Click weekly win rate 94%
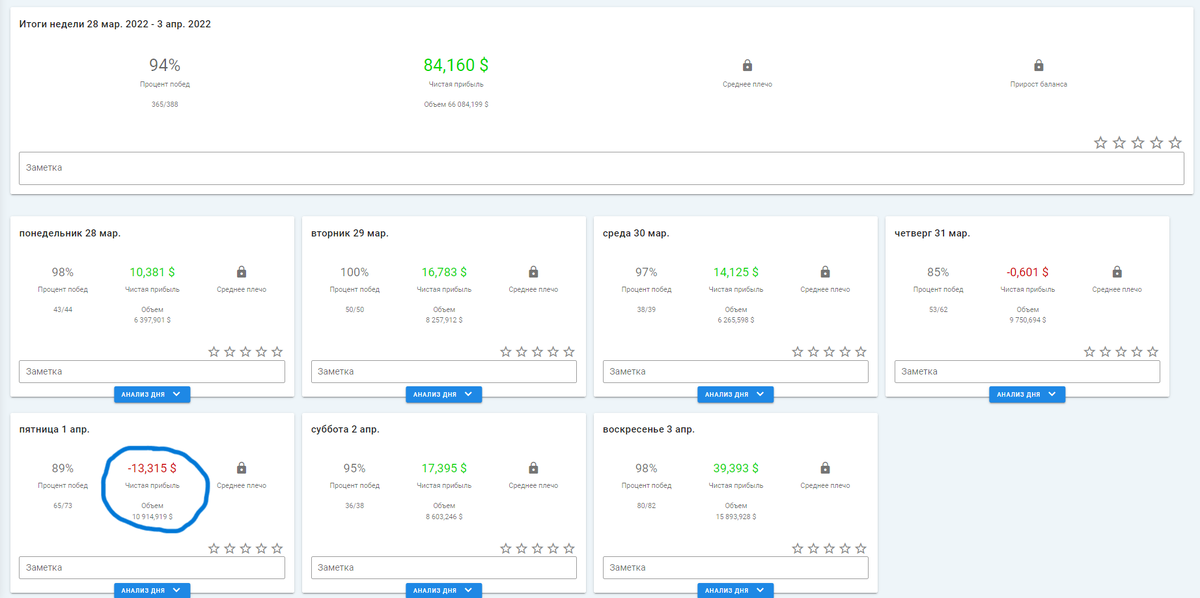The width and height of the screenshot is (1200, 598). [165, 65]
